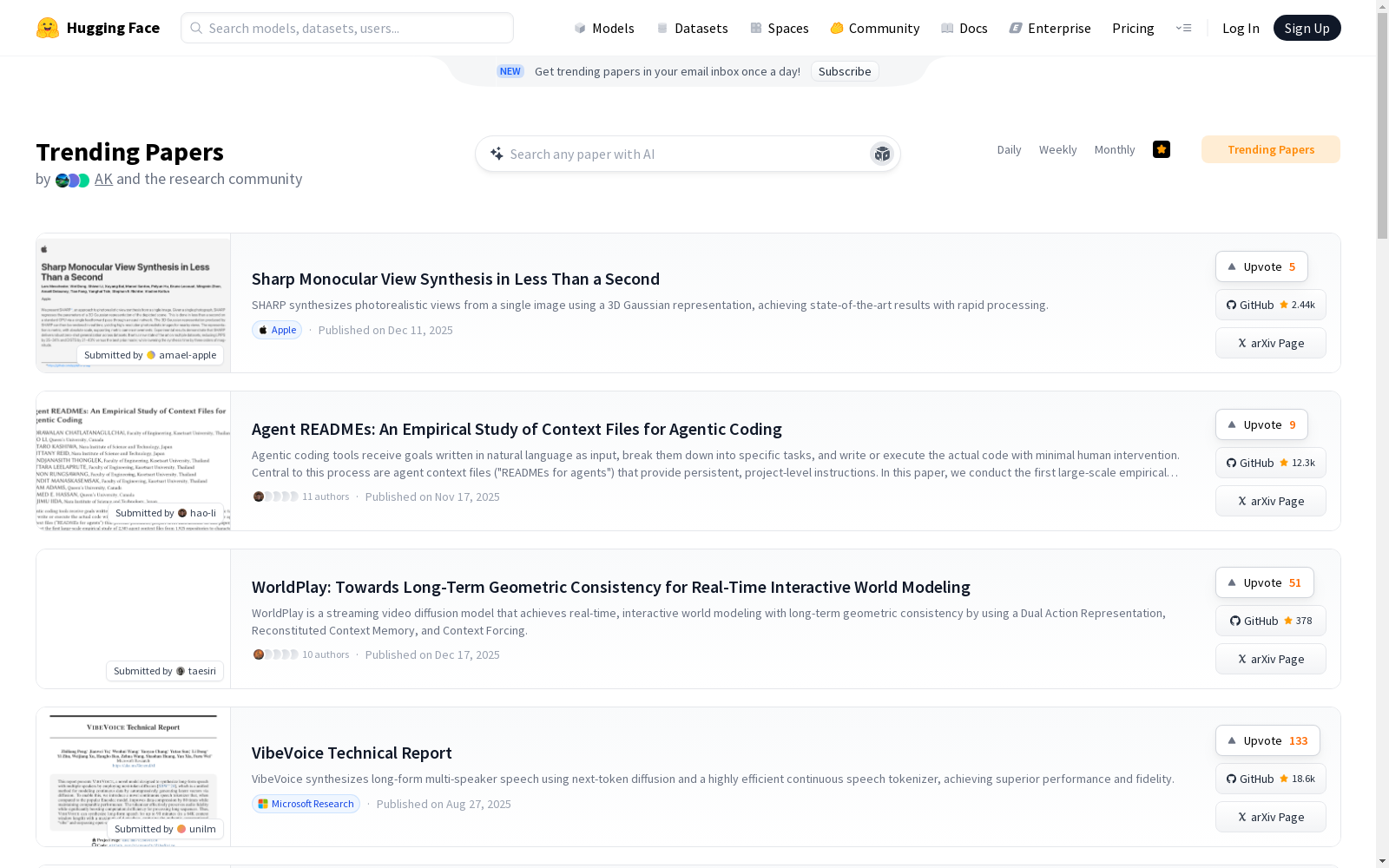Open the Community nav item

875,28
